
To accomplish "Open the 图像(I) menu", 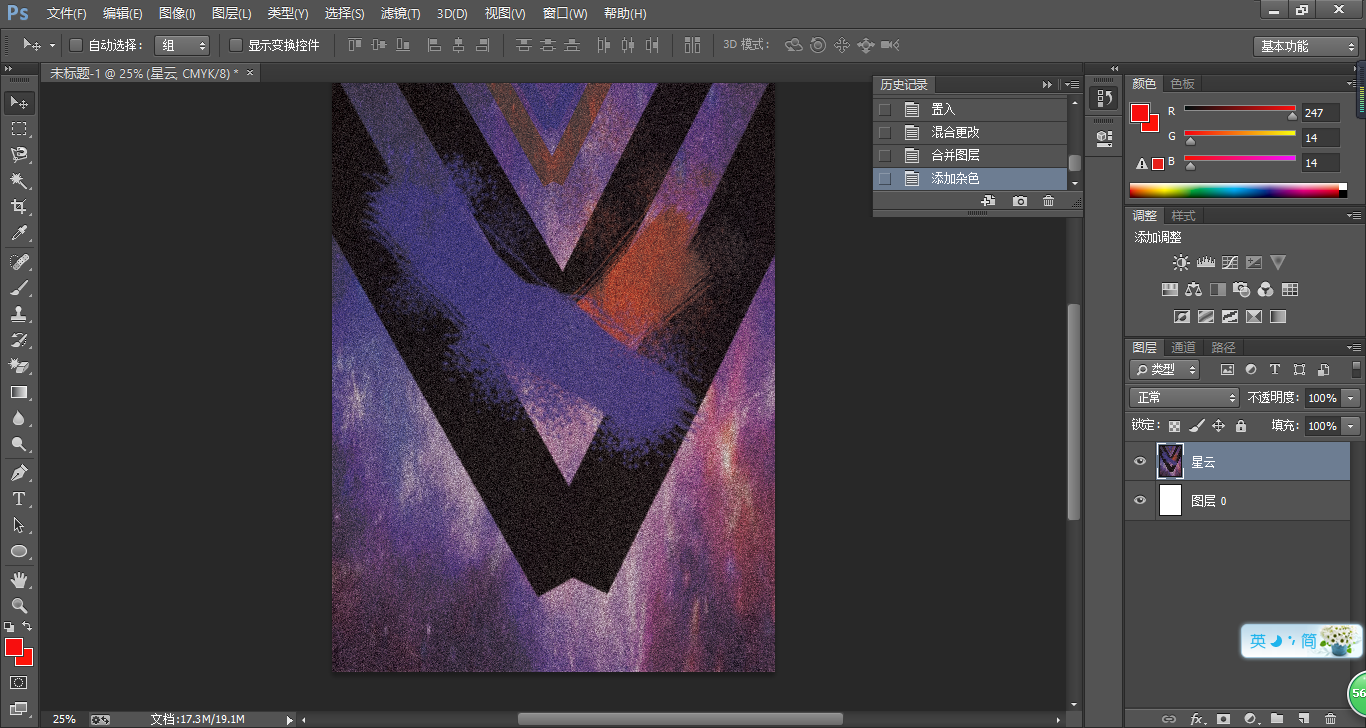I will coord(178,14).
